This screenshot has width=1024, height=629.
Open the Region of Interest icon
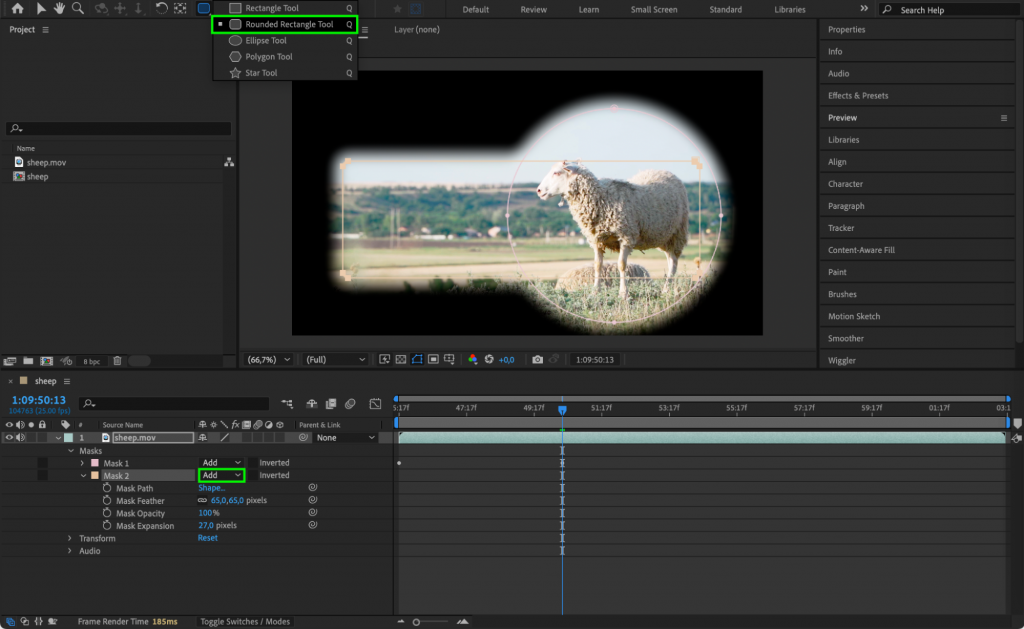click(x=434, y=360)
